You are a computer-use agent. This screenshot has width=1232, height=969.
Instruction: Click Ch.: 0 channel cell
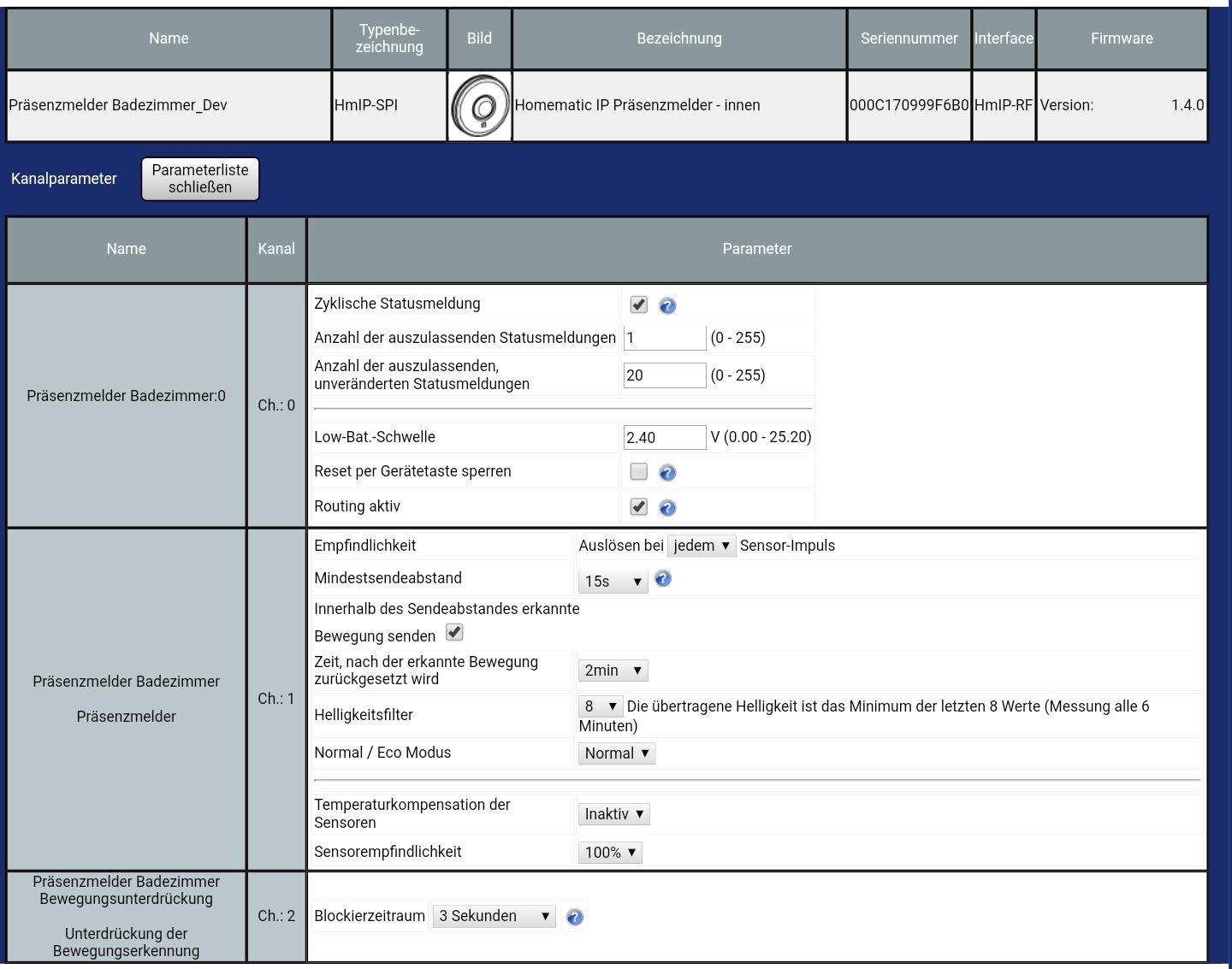coord(276,405)
